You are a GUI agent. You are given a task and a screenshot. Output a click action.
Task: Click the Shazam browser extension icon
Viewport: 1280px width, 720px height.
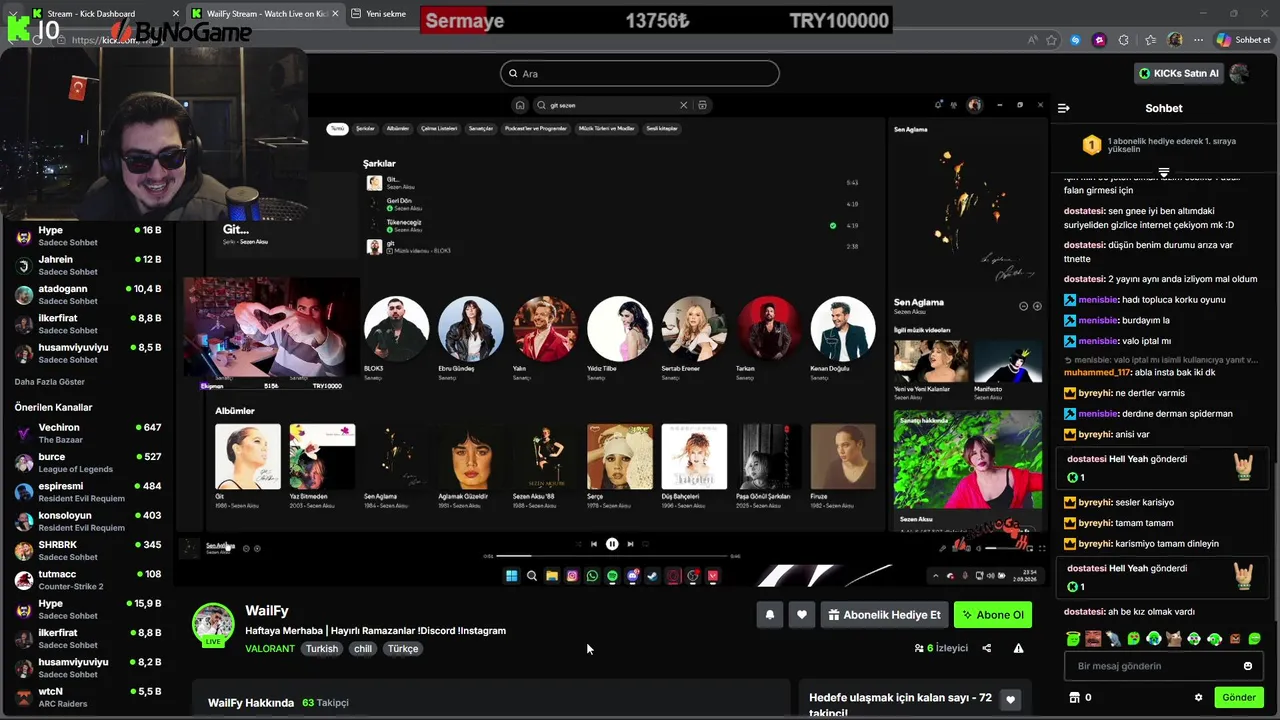coord(1075,40)
